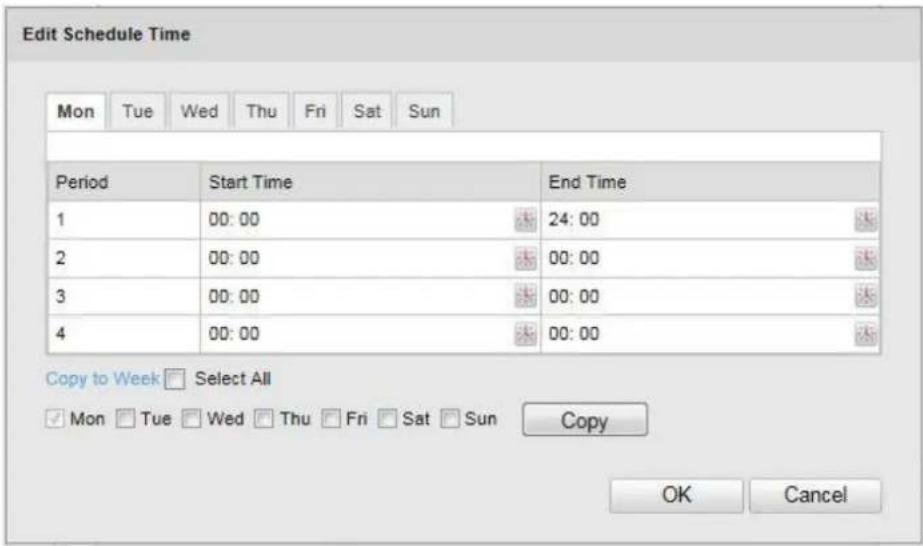Open the Thu schedule tab
The image size is (923, 546).
tap(261, 111)
